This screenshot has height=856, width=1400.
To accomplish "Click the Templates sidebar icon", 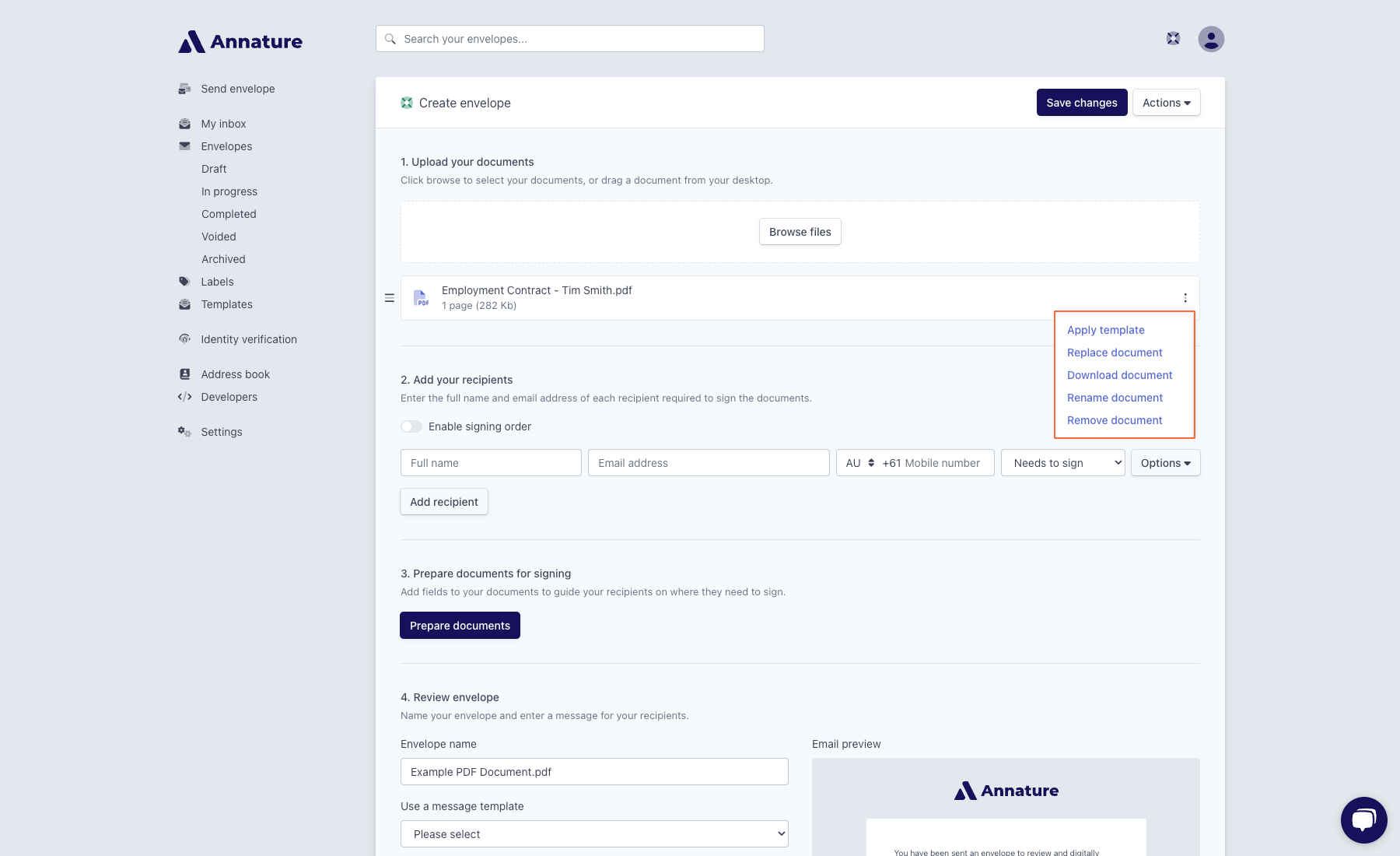I will pyautogui.click(x=184, y=304).
